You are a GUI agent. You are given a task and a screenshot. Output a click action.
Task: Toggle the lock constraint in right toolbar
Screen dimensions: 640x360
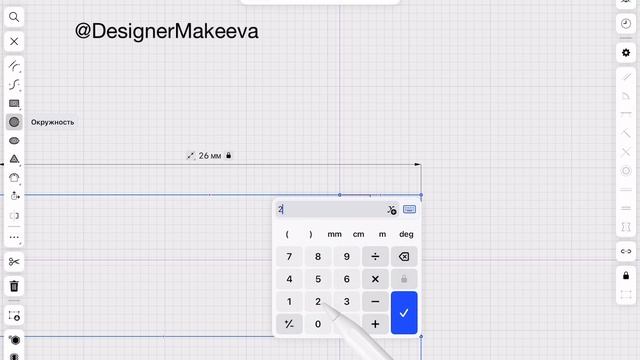point(626,276)
